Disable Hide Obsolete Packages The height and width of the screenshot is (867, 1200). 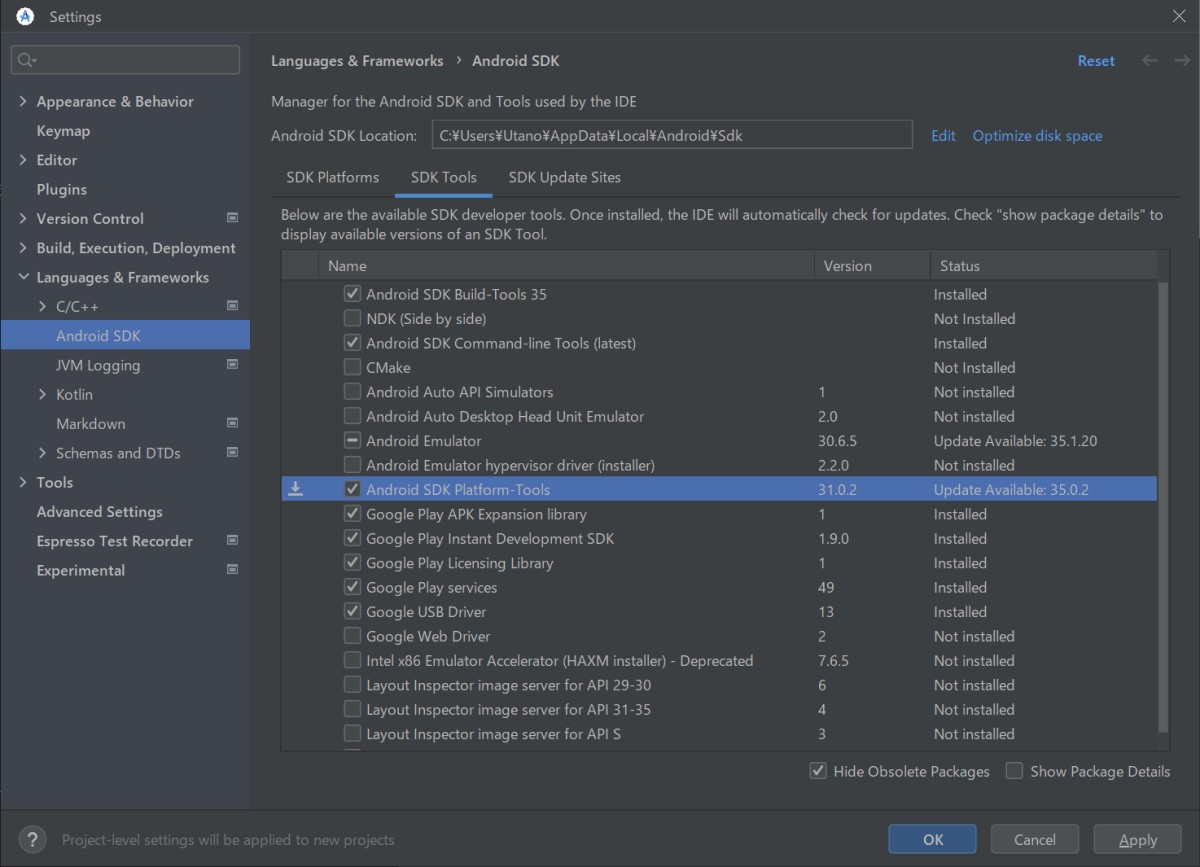818,771
